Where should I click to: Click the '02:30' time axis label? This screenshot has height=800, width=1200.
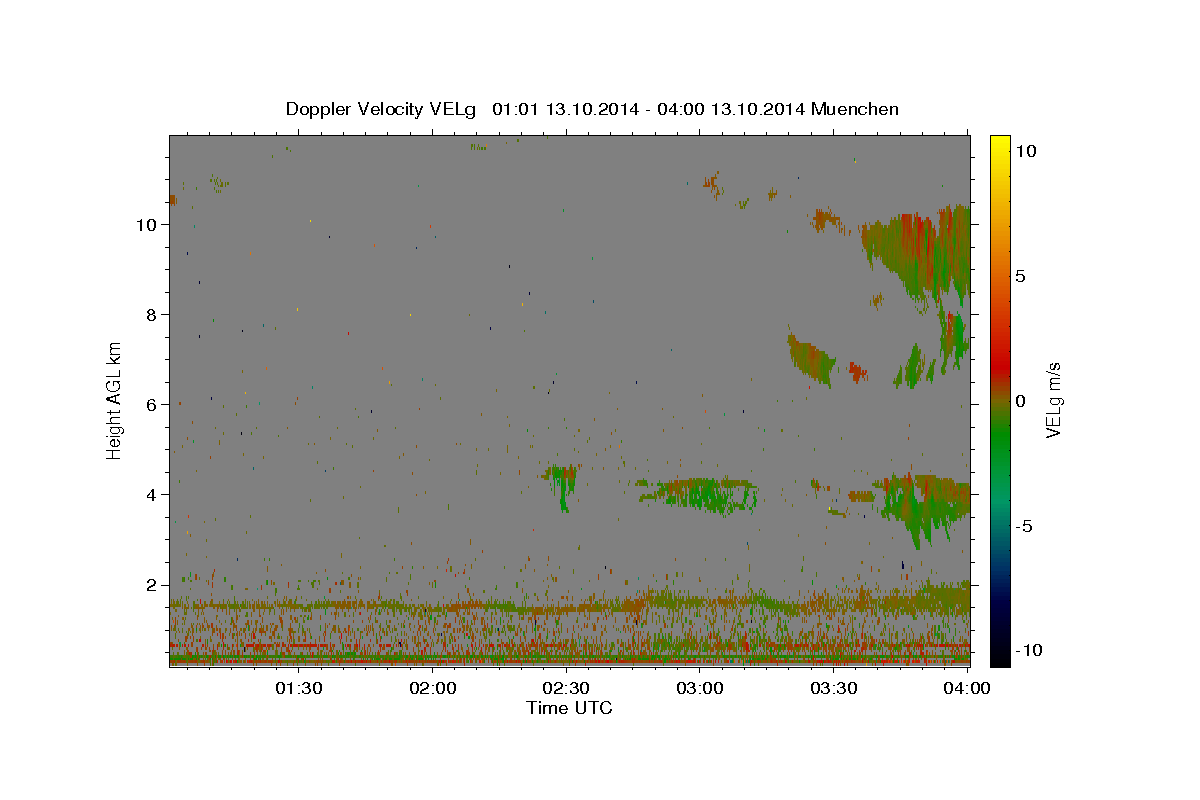click(x=567, y=688)
